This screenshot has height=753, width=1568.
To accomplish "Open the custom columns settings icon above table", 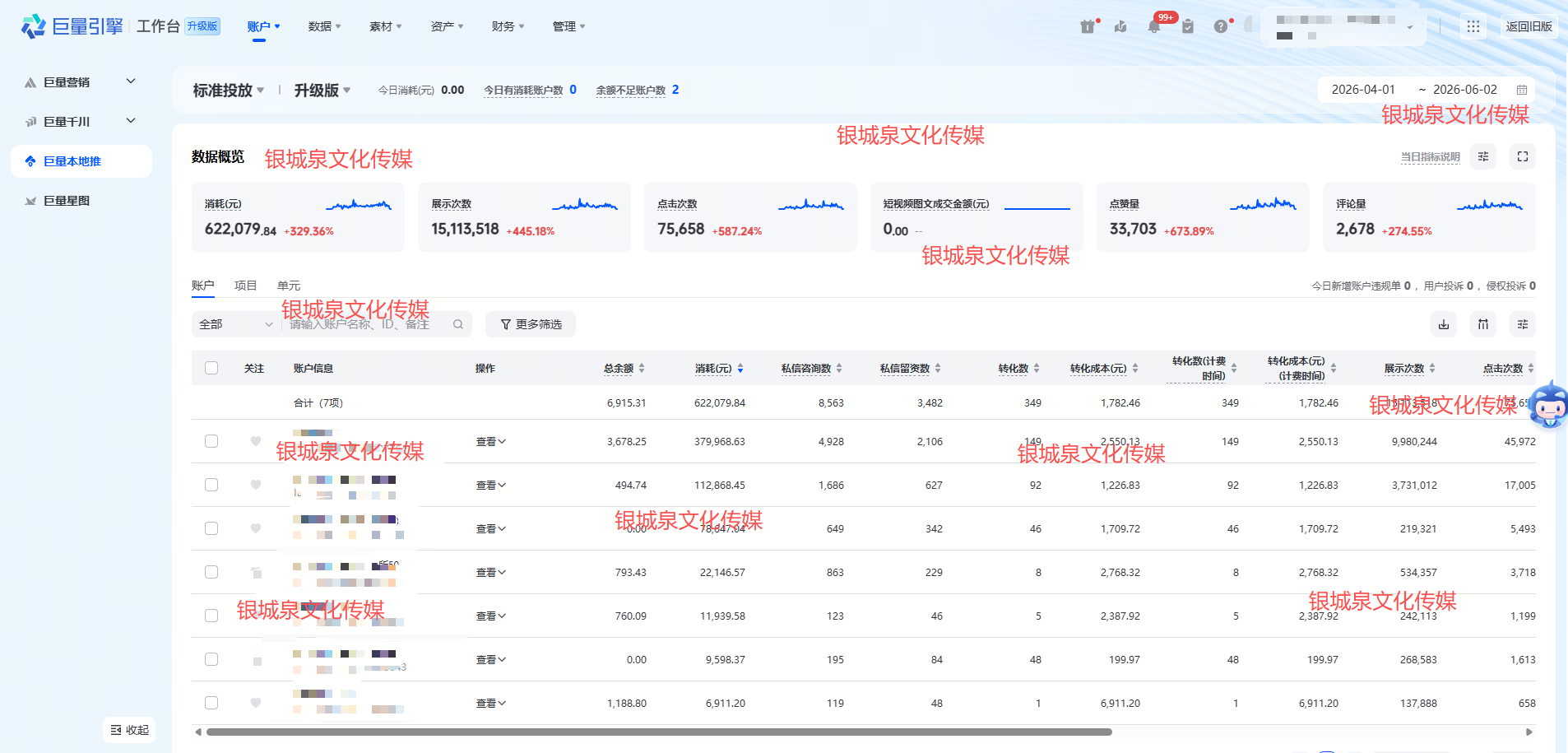I will pos(1523,324).
